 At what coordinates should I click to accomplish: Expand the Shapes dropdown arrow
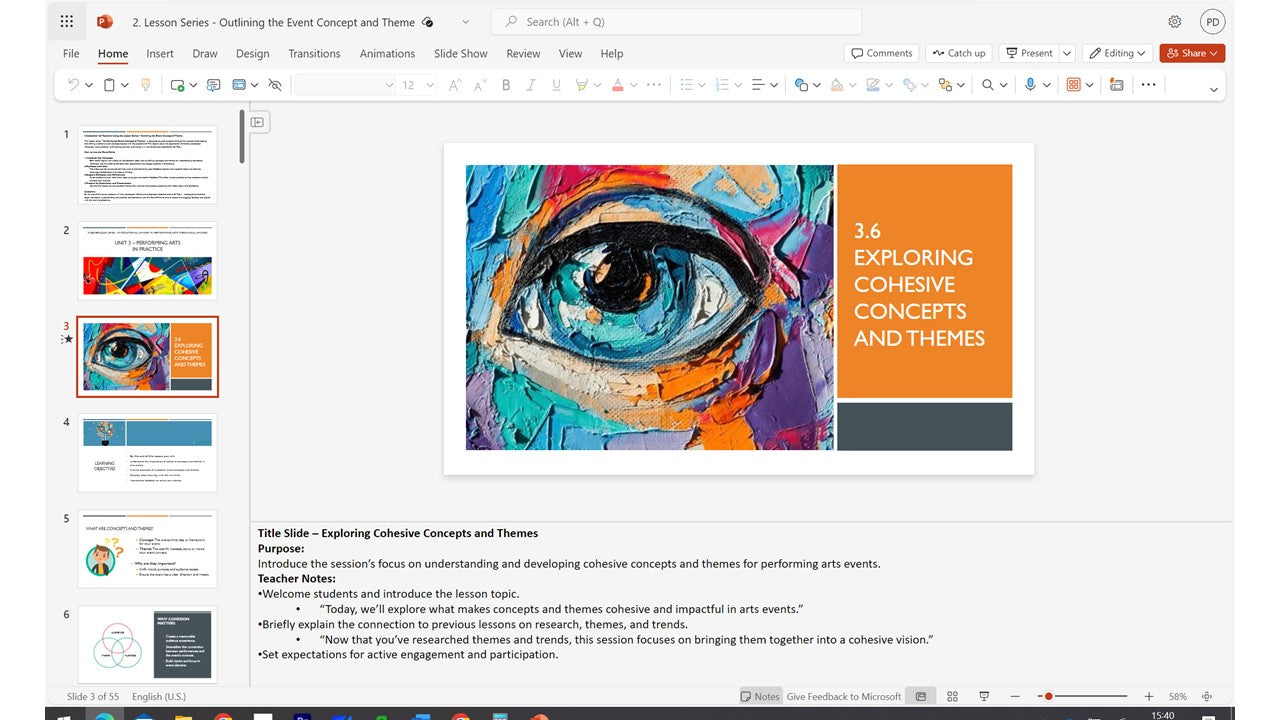point(817,85)
